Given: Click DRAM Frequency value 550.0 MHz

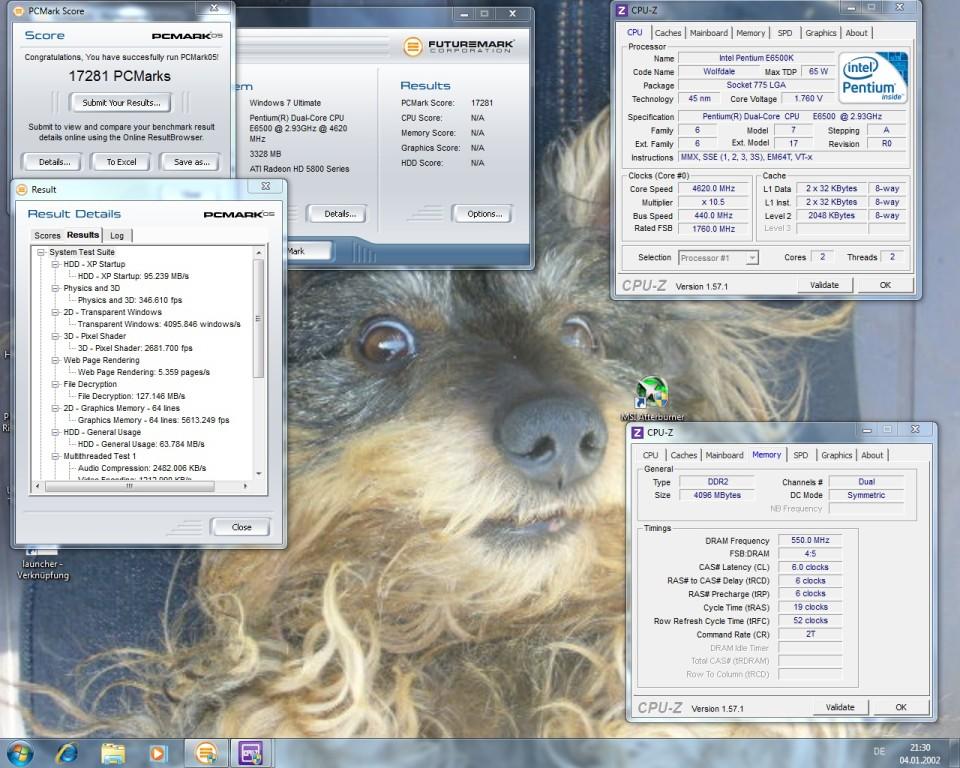Looking at the screenshot, I should (809, 540).
